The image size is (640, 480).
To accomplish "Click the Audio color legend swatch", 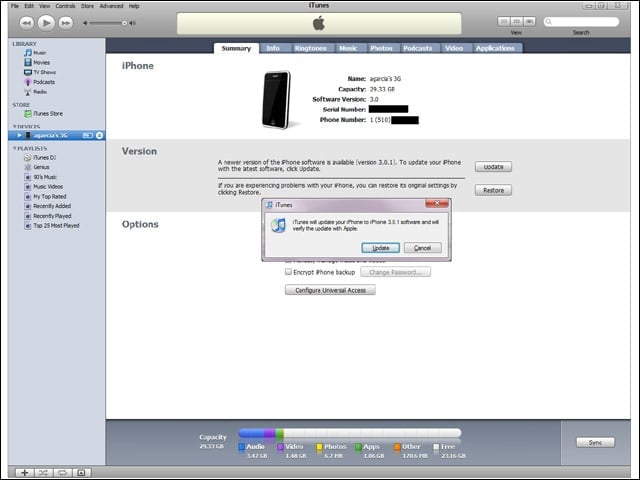I will [x=241, y=447].
